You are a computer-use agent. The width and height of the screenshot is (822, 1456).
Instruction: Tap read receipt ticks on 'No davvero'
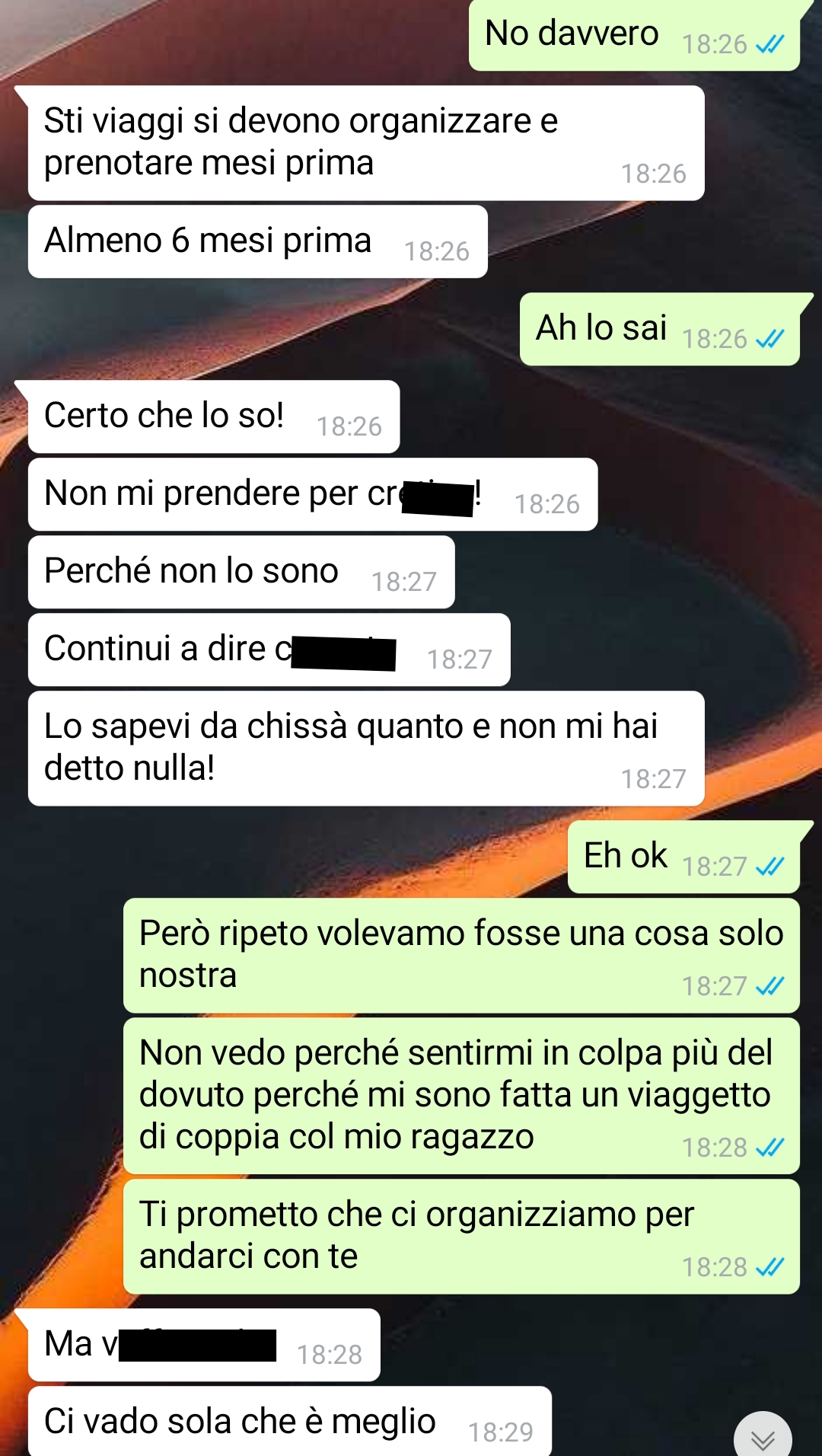[x=769, y=44]
